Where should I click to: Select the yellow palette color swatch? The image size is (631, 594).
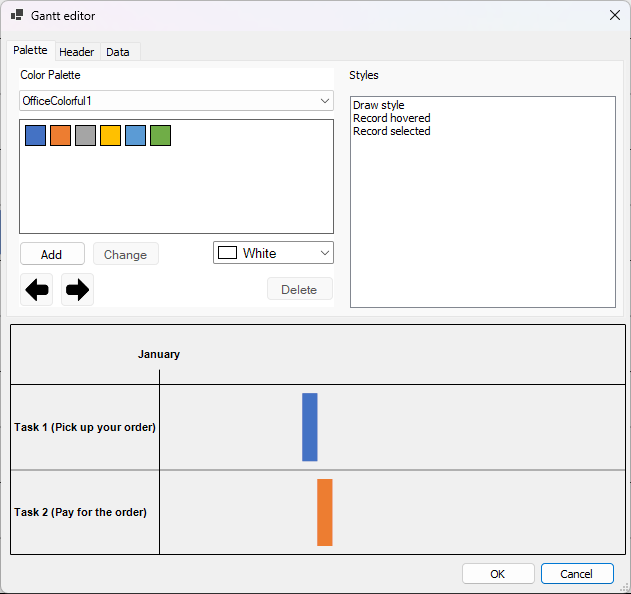tap(110, 136)
